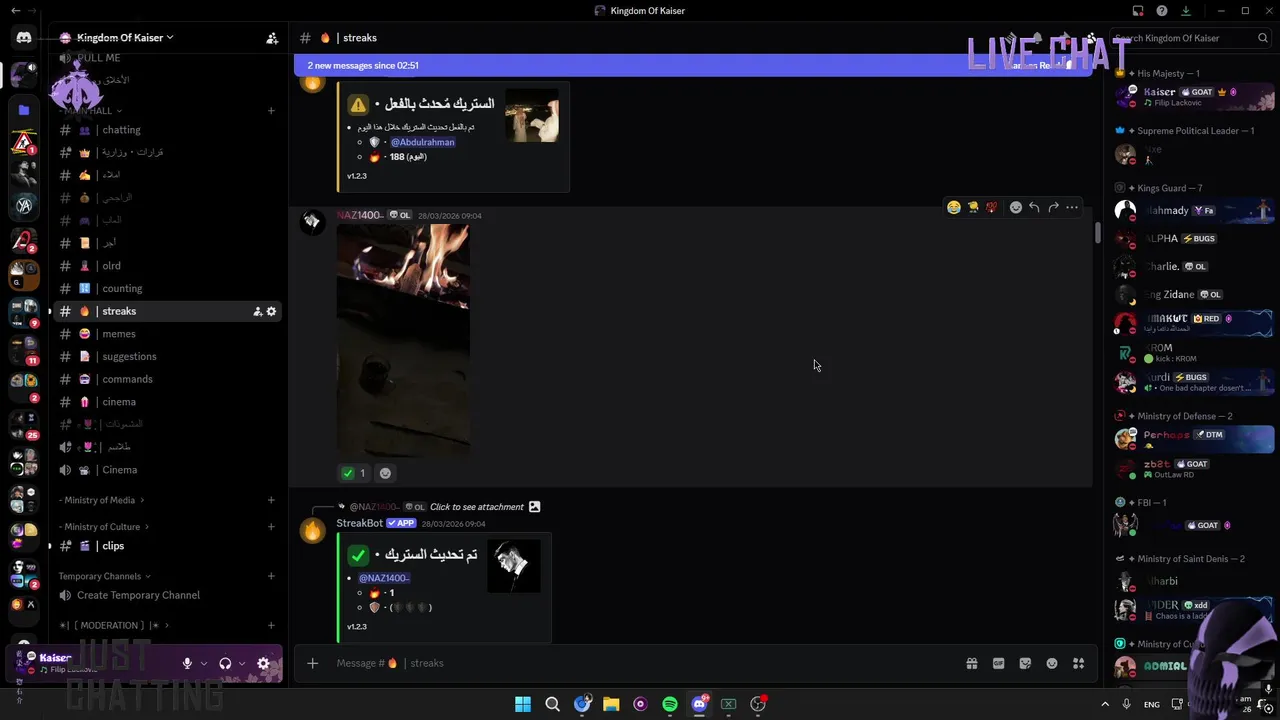The height and width of the screenshot is (720, 1280).
Task: Open headphone output options arrow
Action: click(x=242, y=663)
